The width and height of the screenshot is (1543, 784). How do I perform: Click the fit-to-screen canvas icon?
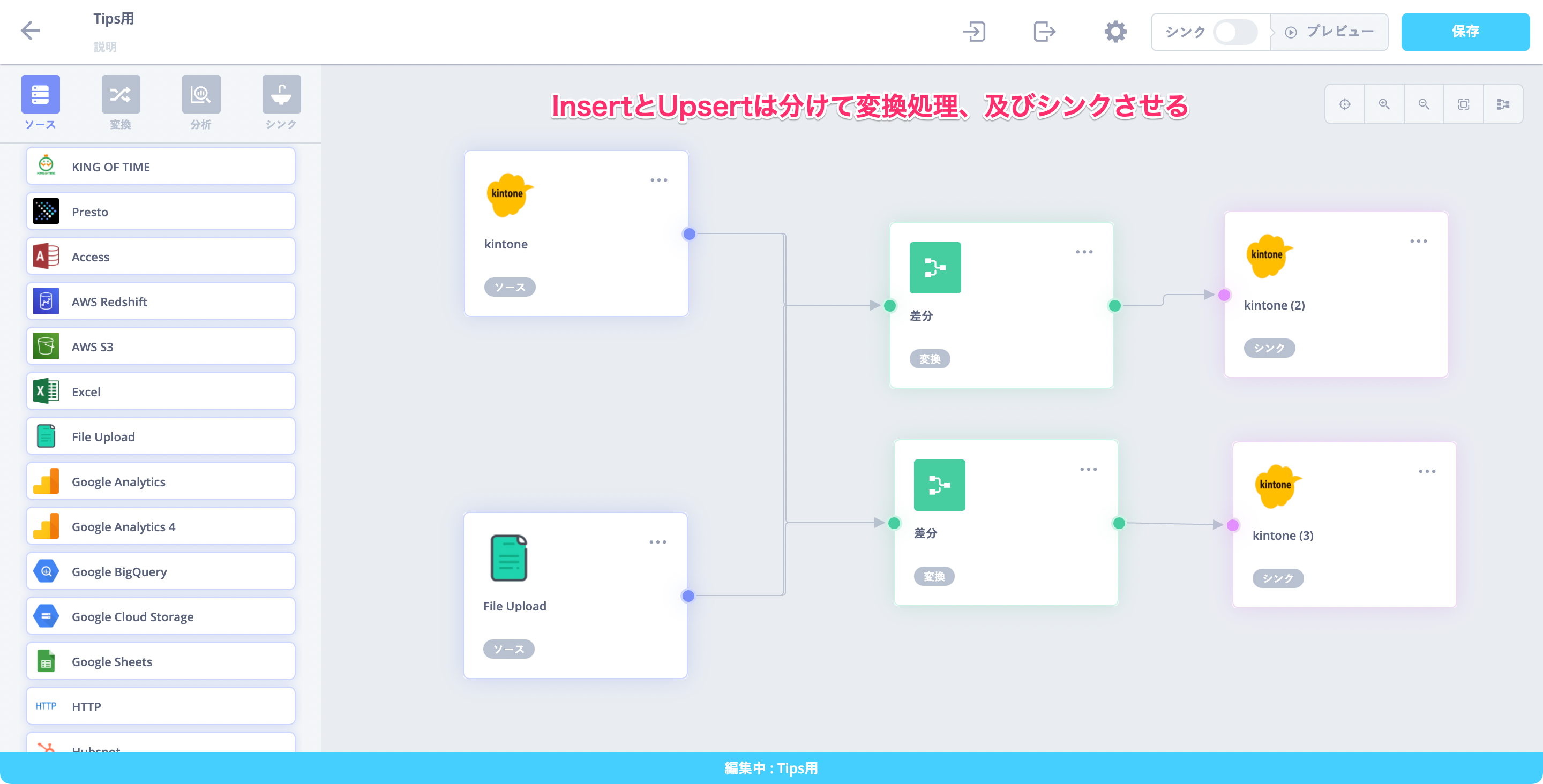(x=1463, y=104)
